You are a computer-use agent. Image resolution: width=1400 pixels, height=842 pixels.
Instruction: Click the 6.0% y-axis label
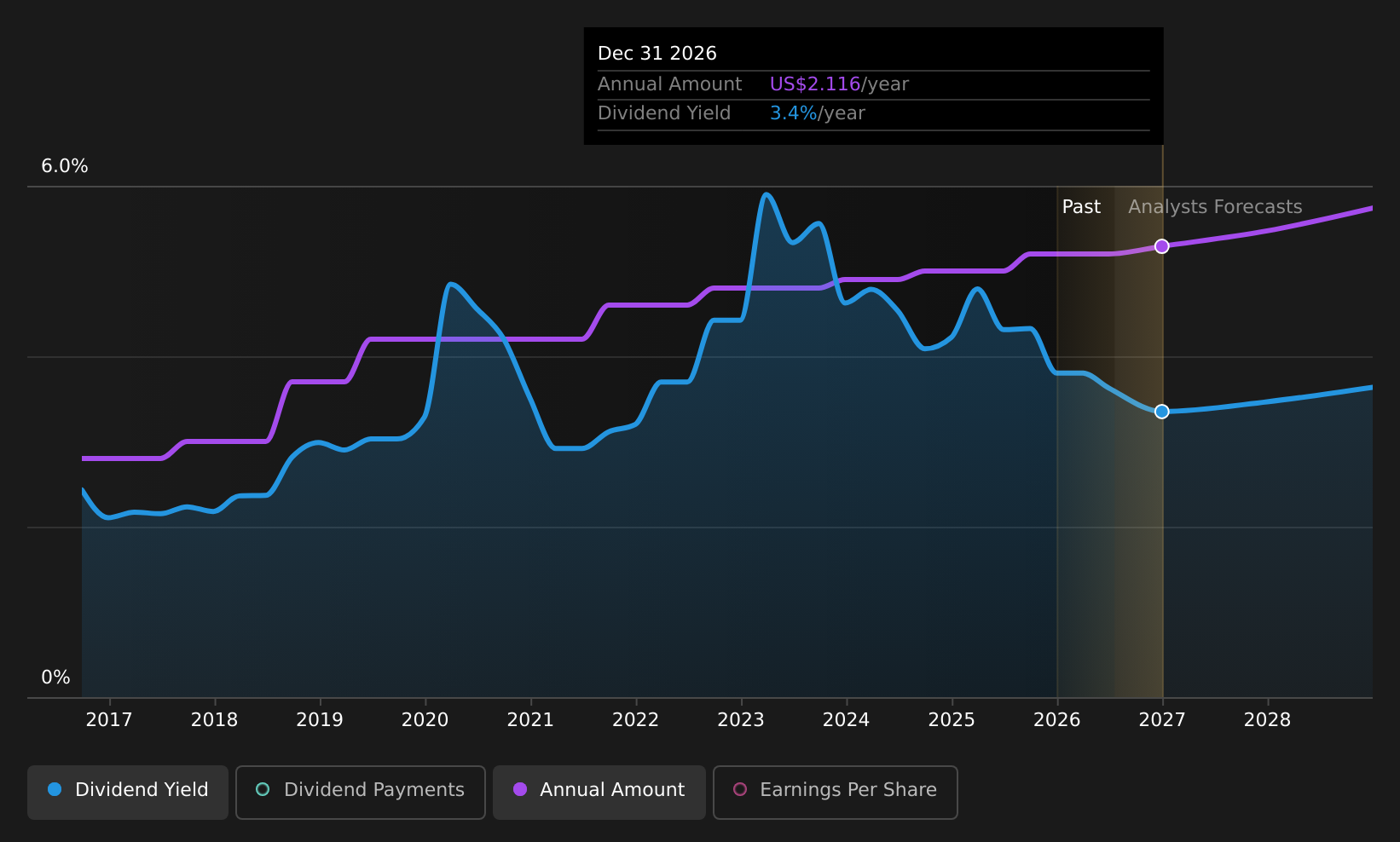click(65, 166)
